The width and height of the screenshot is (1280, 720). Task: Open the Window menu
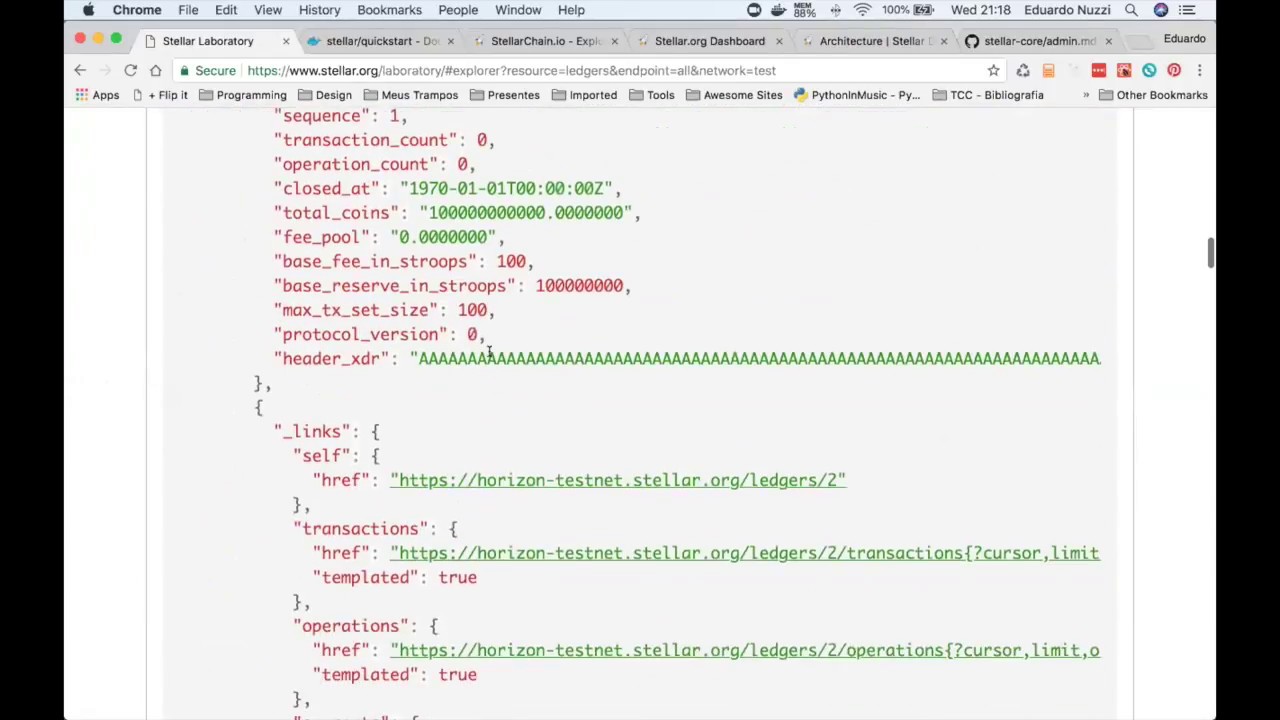pyautogui.click(x=518, y=10)
